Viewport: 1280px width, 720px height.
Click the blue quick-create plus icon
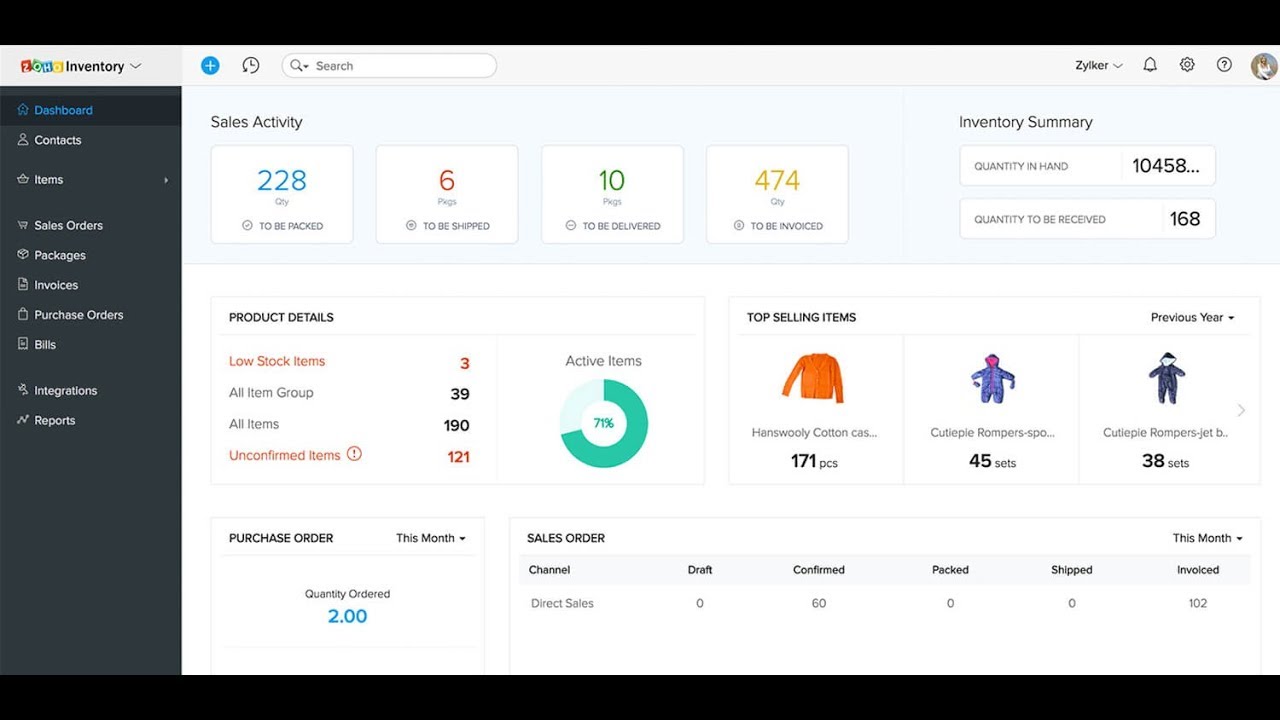(210, 64)
